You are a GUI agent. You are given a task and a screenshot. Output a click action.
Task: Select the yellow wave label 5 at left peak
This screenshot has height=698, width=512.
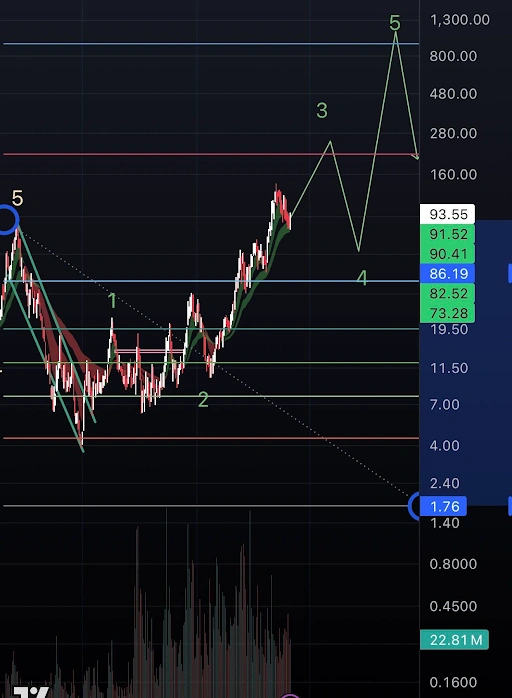(x=17, y=198)
